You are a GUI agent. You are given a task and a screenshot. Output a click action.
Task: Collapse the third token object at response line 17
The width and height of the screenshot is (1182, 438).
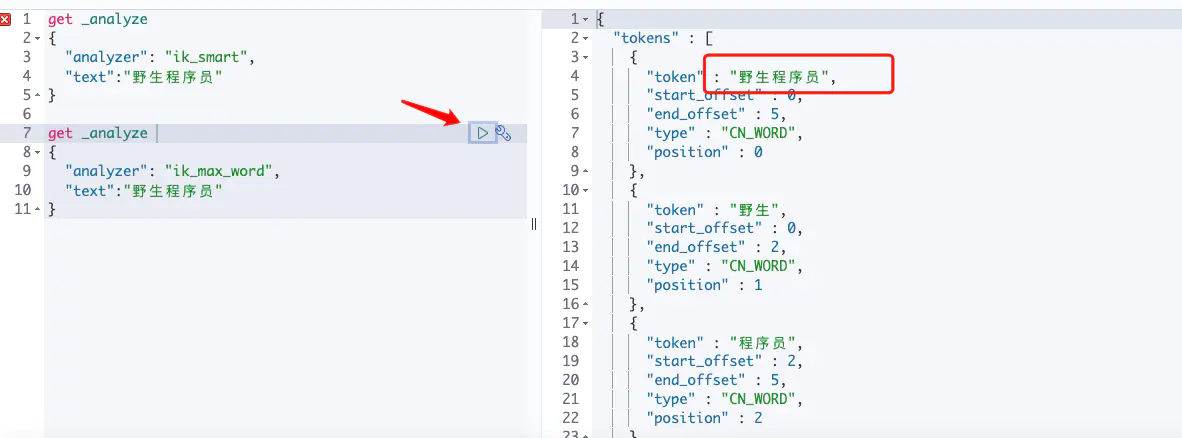click(x=585, y=323)
